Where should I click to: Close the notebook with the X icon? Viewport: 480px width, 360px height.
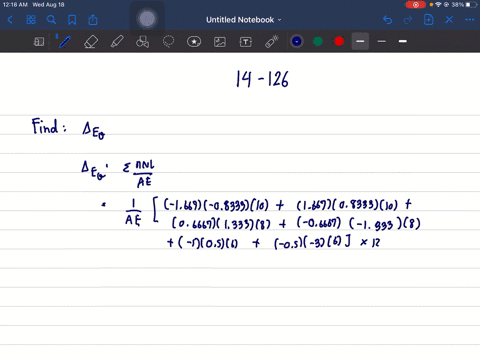pos(449,20)
